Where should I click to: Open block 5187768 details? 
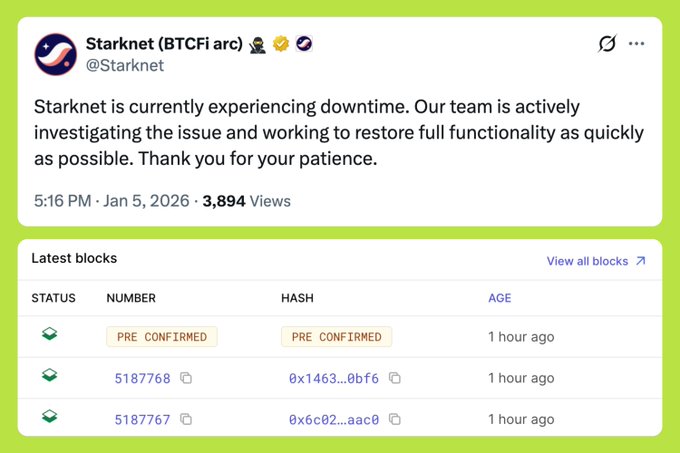point(143,378)
